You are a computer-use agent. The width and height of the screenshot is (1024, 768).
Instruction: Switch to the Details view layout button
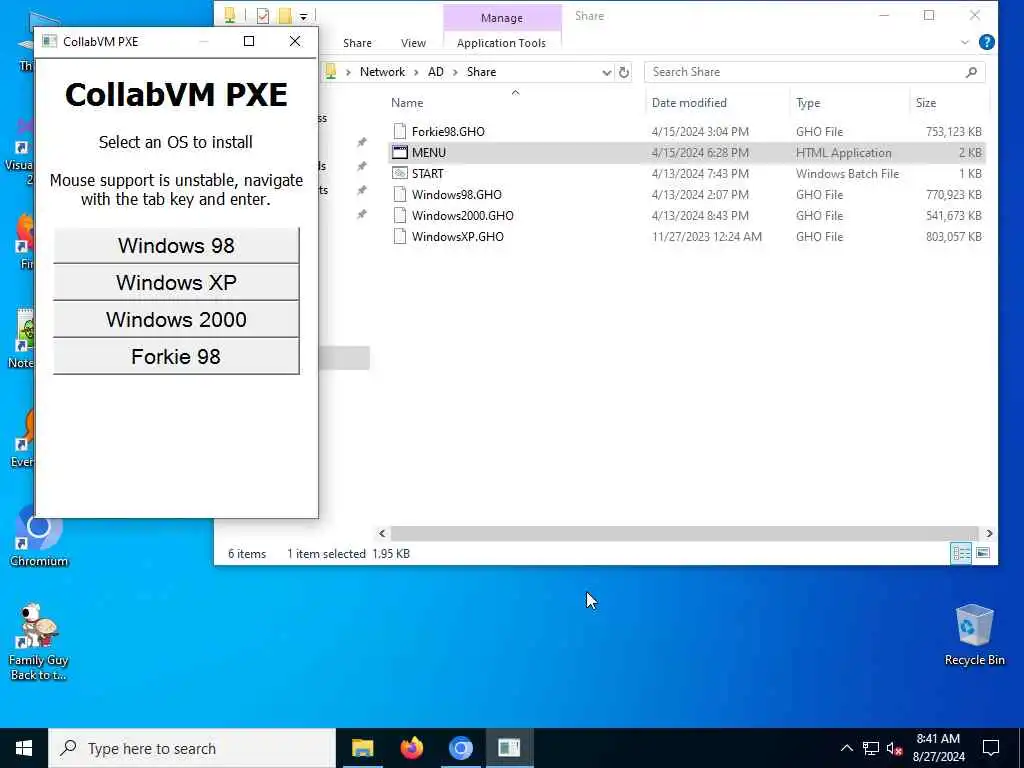click(x=961, y=554)
